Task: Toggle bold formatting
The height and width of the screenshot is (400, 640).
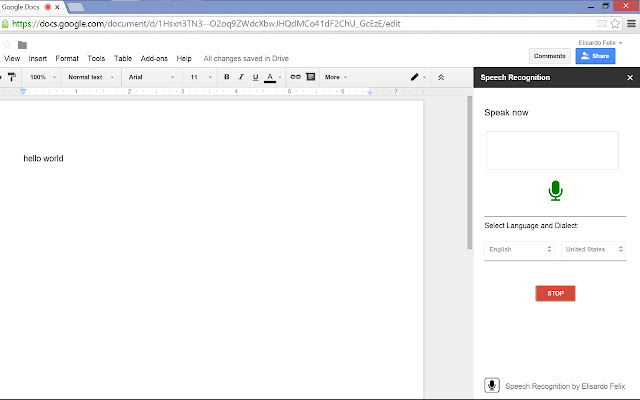Action: [227, 77]
